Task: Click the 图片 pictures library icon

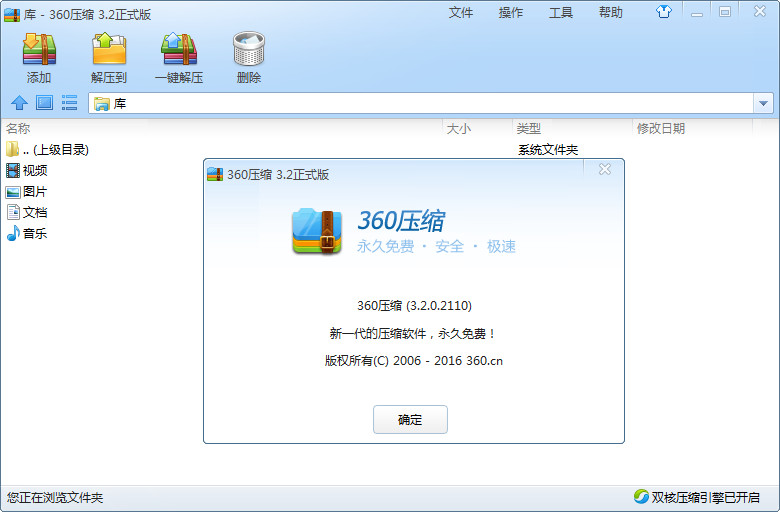Action: (x=13, y=192)
